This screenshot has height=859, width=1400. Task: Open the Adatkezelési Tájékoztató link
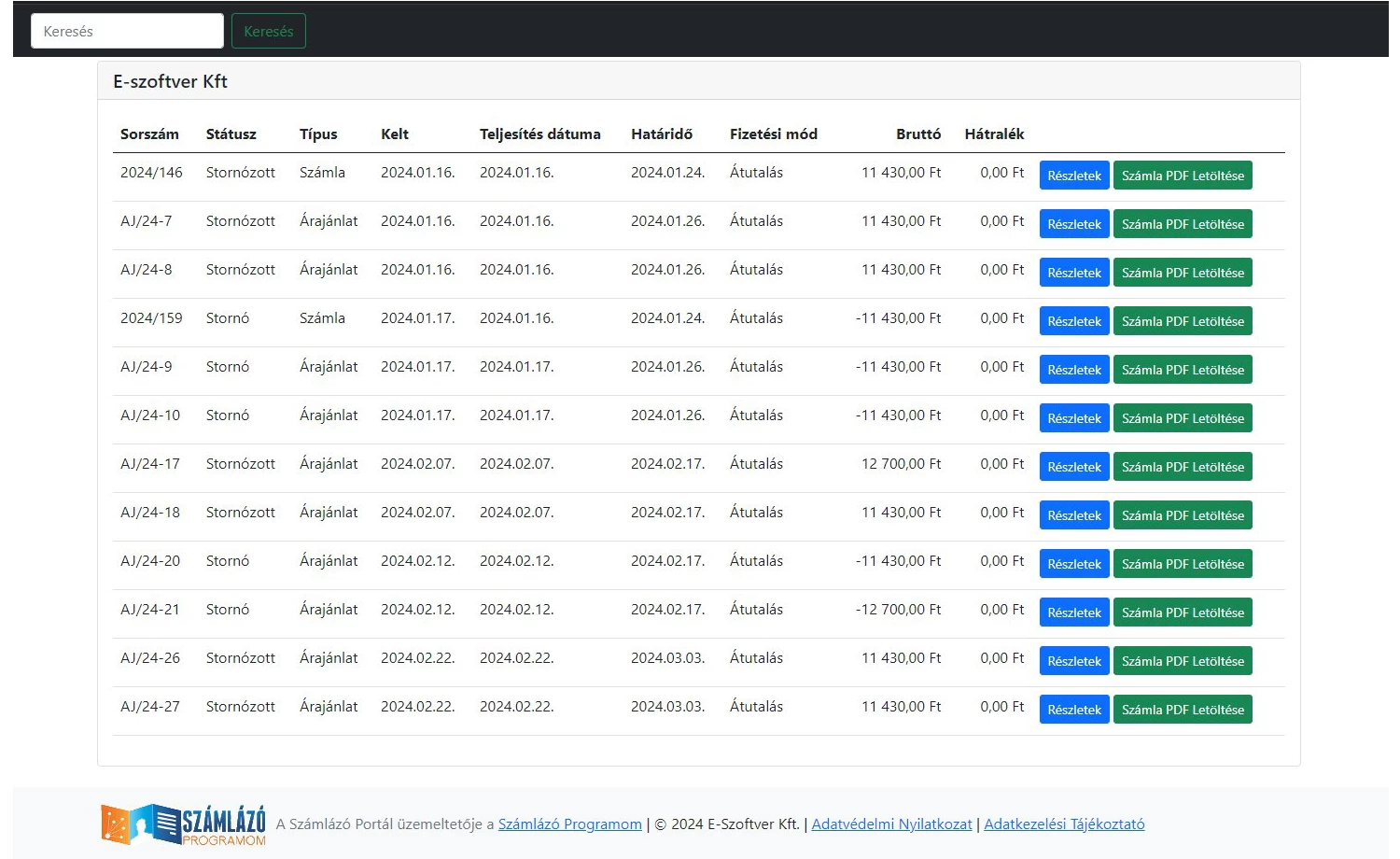1064,824
